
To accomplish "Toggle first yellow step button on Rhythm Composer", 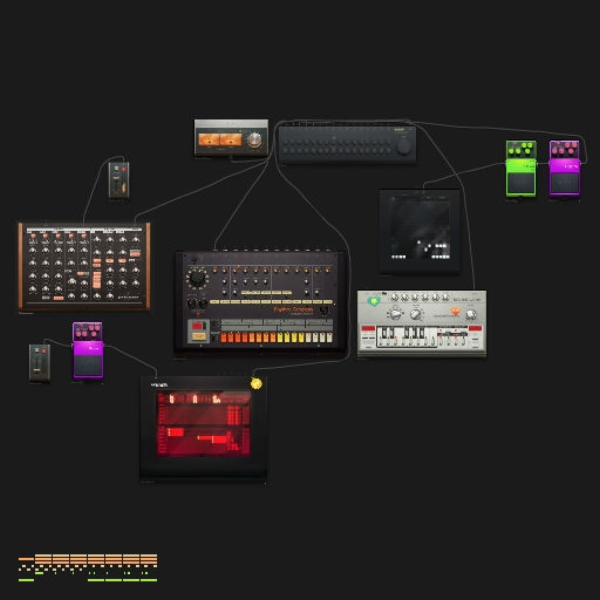I will click(280, 337).
